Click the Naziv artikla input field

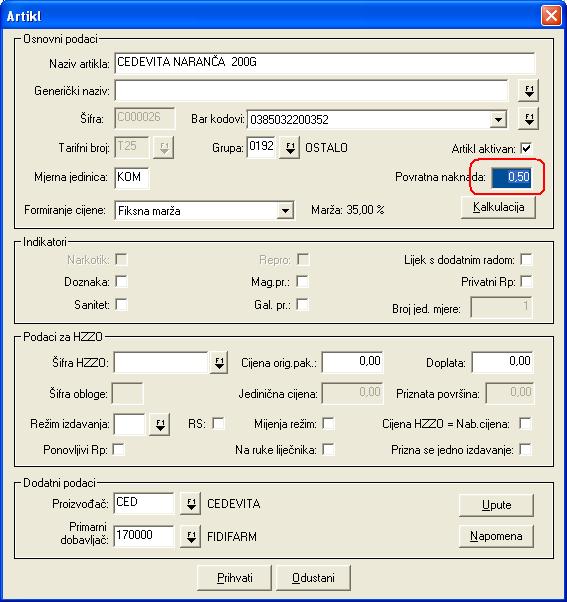[x=324, y=63]
